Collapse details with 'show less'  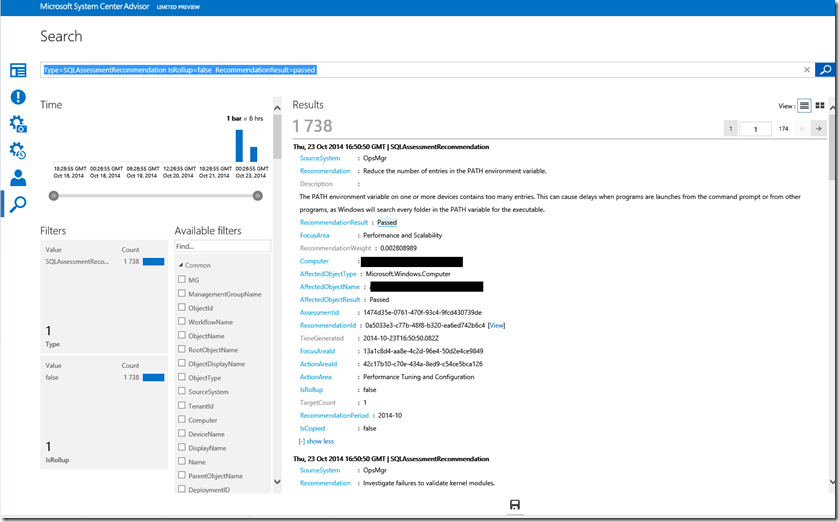(x=316, y=441)
